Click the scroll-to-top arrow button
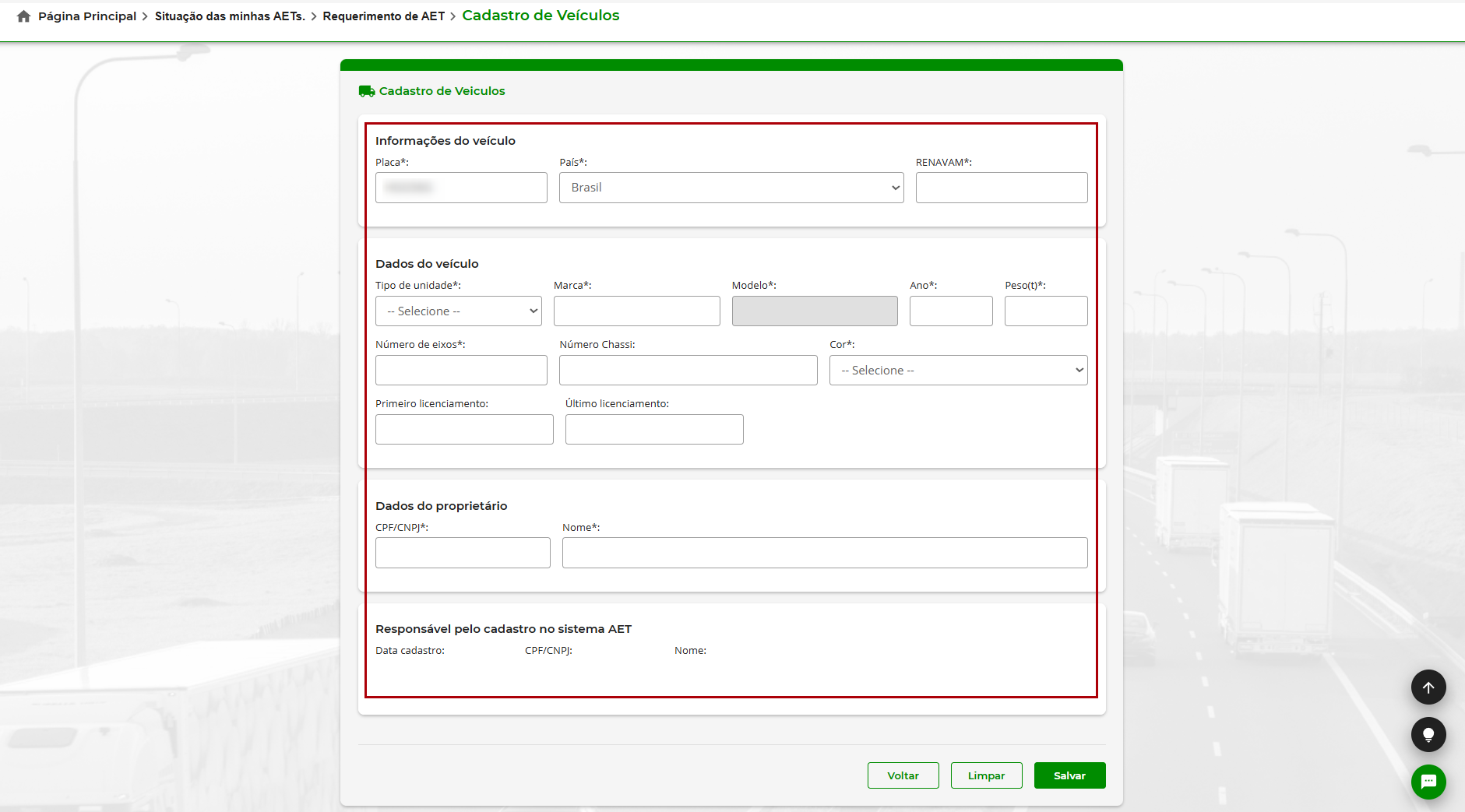The image size is (1465, 812). 1428,687
